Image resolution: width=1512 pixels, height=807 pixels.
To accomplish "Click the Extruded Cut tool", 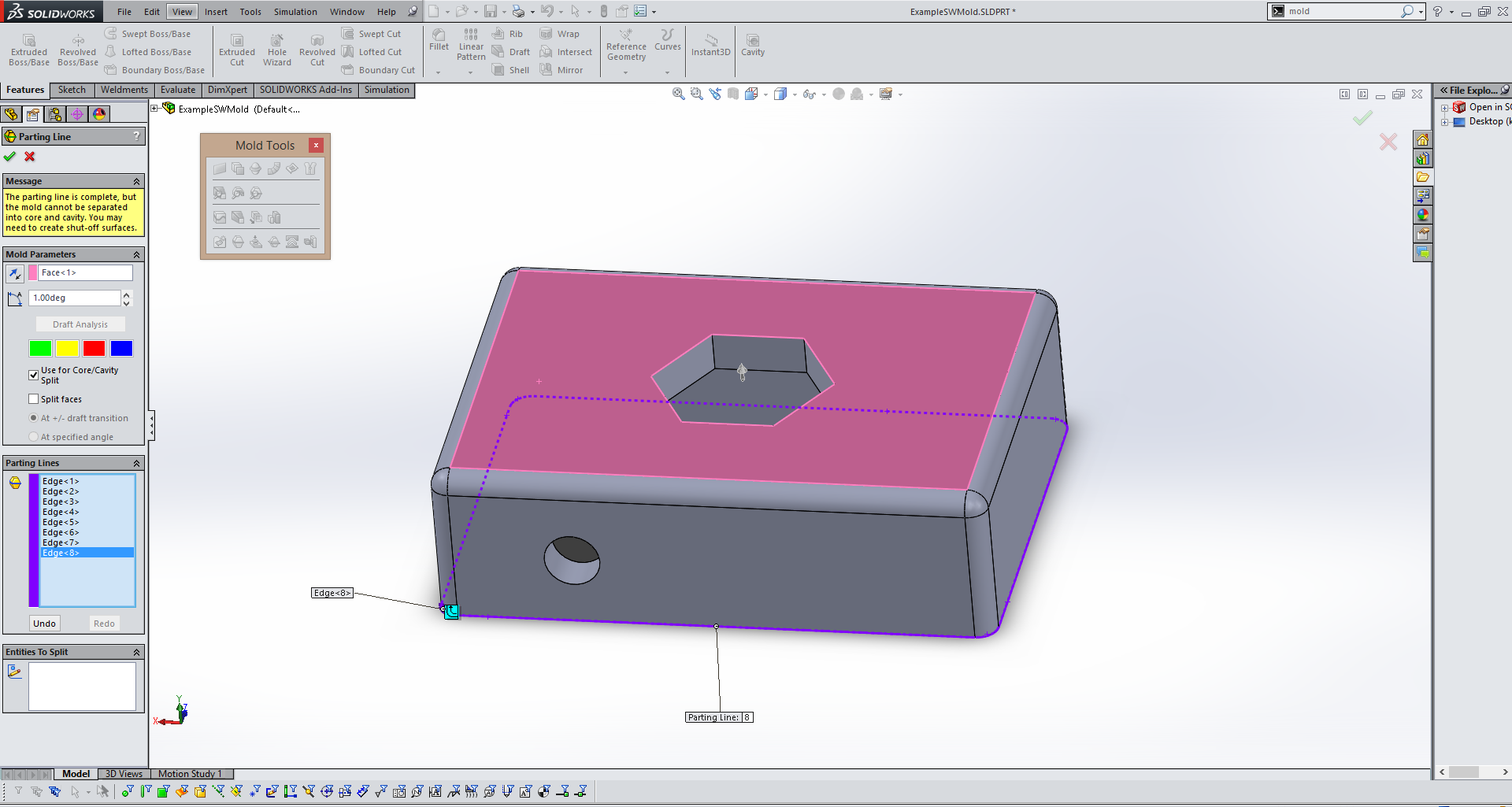I will [237, 50].
